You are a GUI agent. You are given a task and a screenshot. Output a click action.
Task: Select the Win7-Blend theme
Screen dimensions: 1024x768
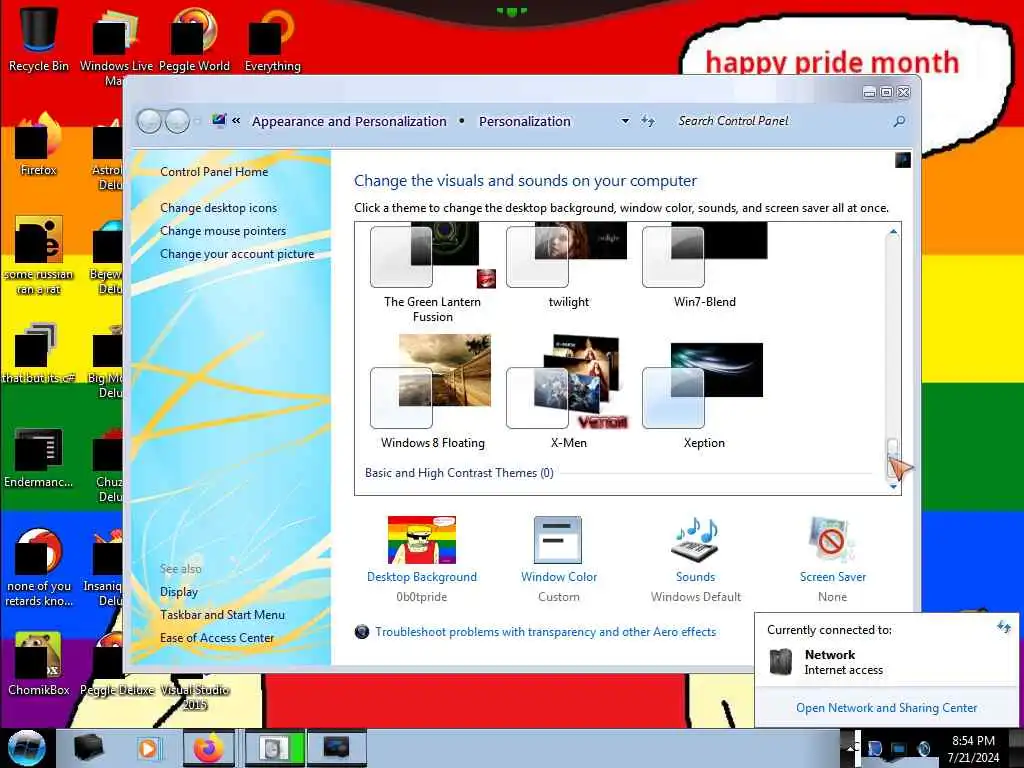[705, 265]
